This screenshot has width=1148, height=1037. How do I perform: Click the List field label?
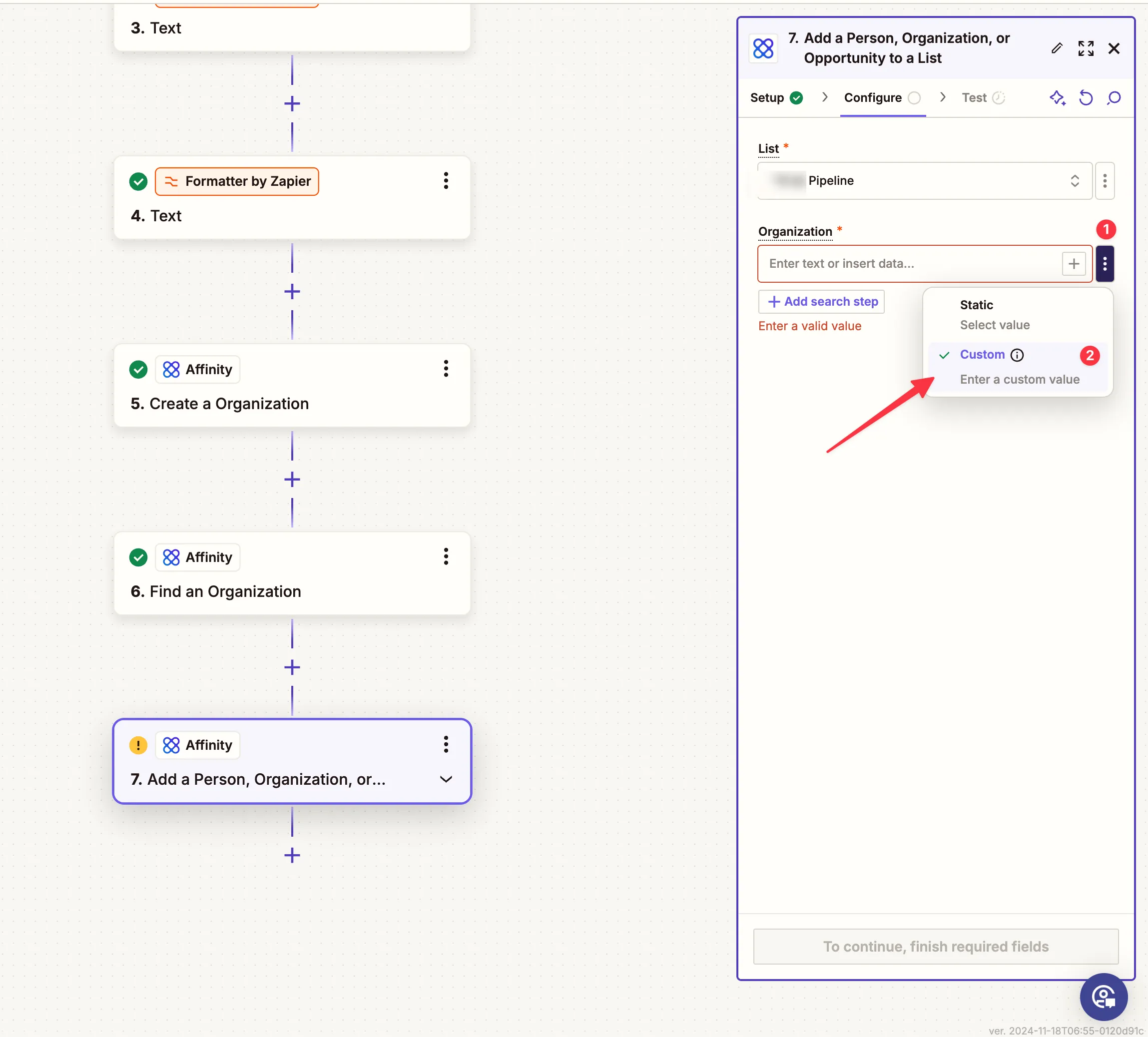coord(768,149)
